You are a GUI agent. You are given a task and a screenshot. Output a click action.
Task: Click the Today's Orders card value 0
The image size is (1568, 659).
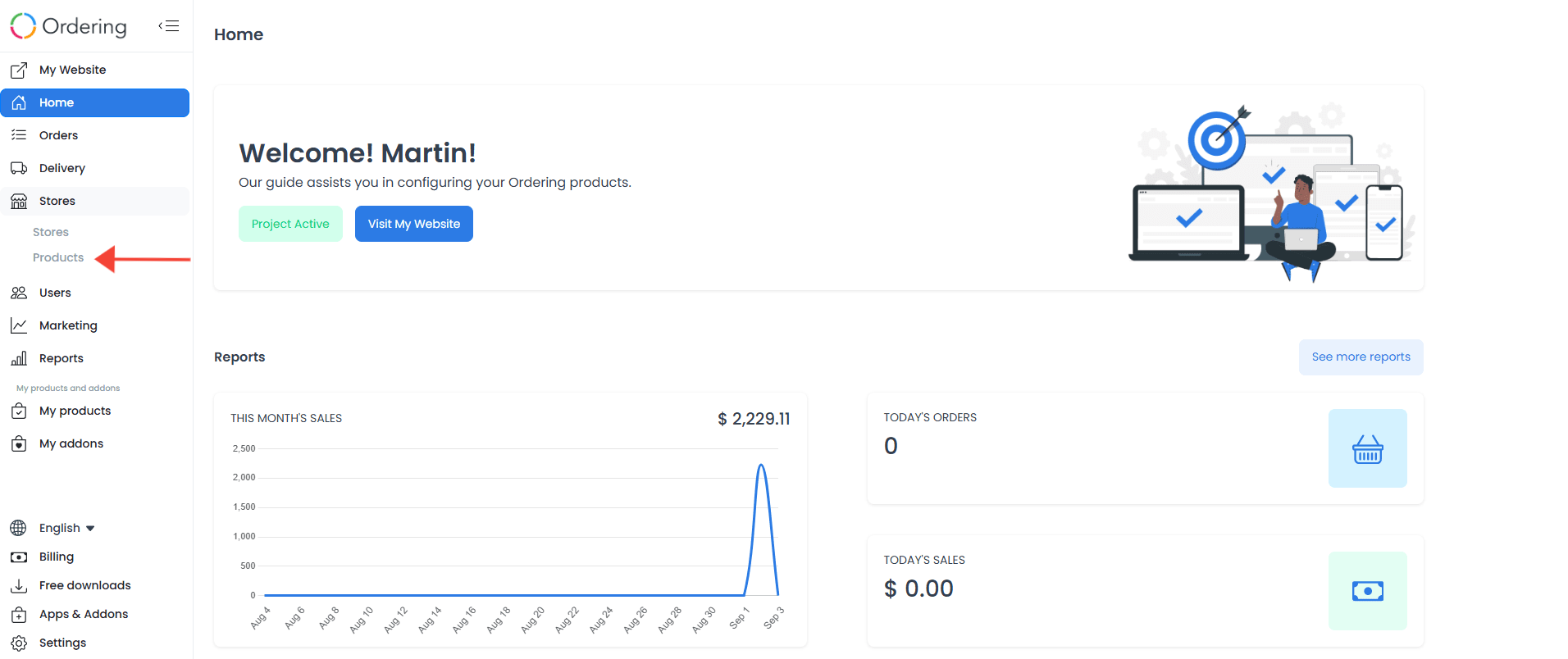coord(891,446)
